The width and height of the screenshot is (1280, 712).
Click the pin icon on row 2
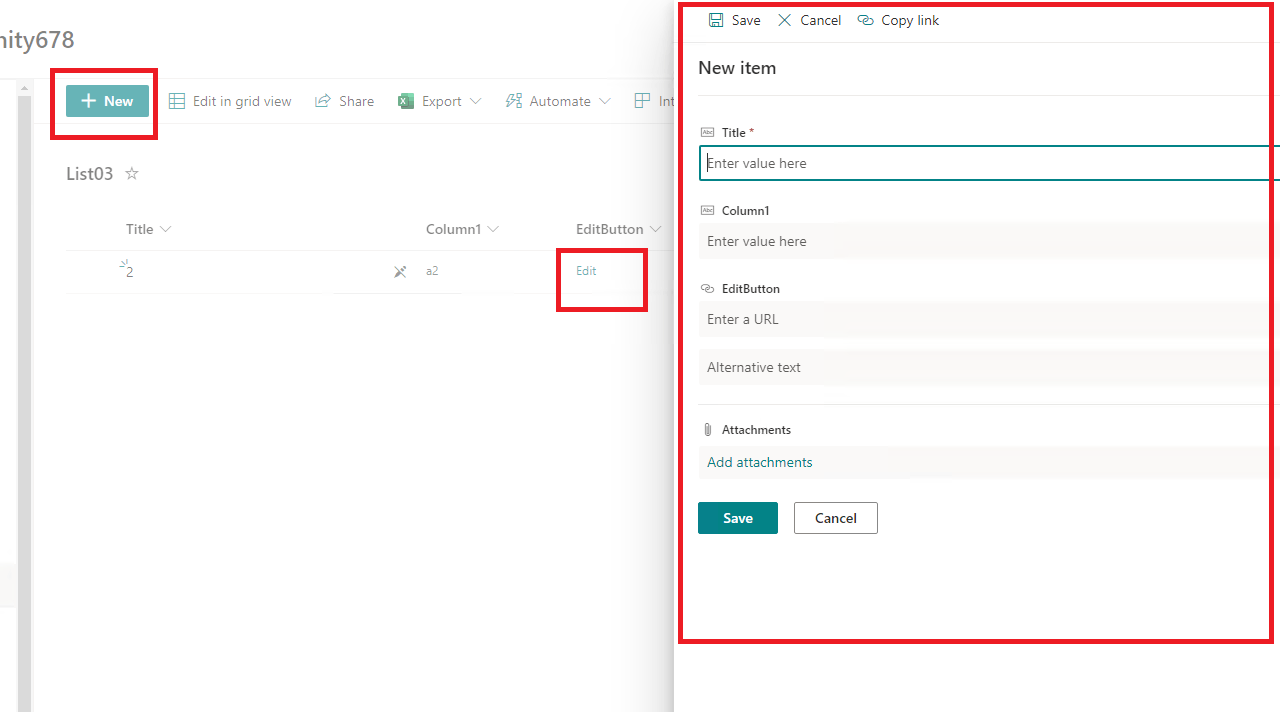click(x=400, y=271)
